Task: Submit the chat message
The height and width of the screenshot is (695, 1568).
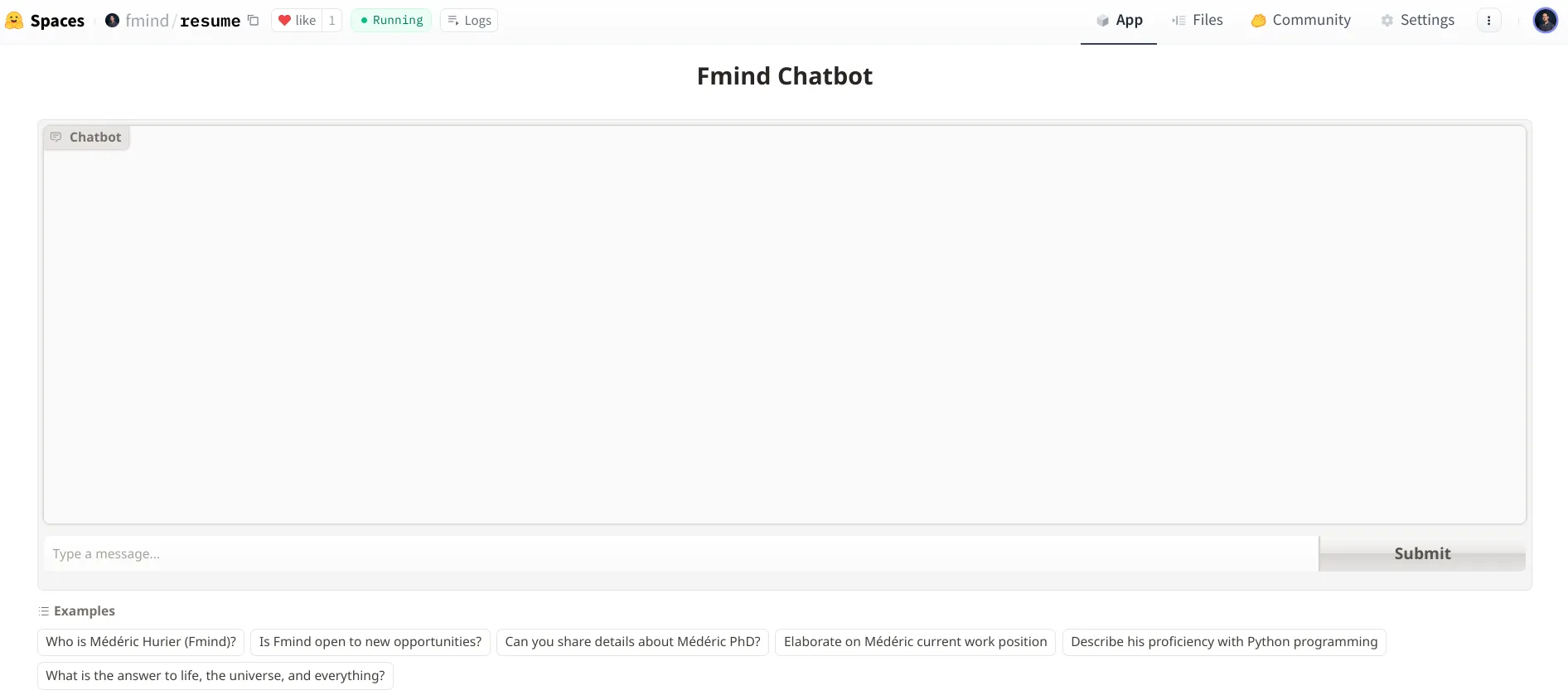Action: click(x=1422, y=553)
